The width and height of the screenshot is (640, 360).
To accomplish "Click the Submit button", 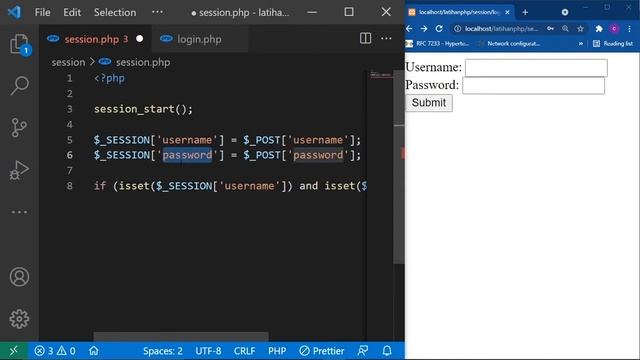I will (429, 102).
